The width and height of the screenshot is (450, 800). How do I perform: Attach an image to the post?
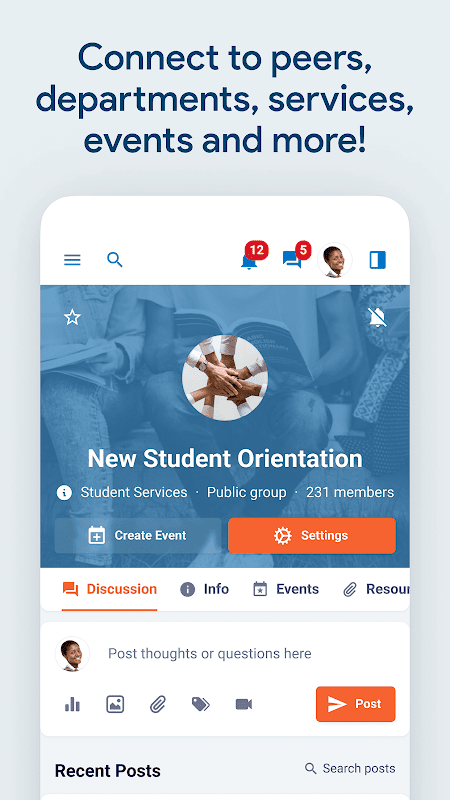coord(115,705)
